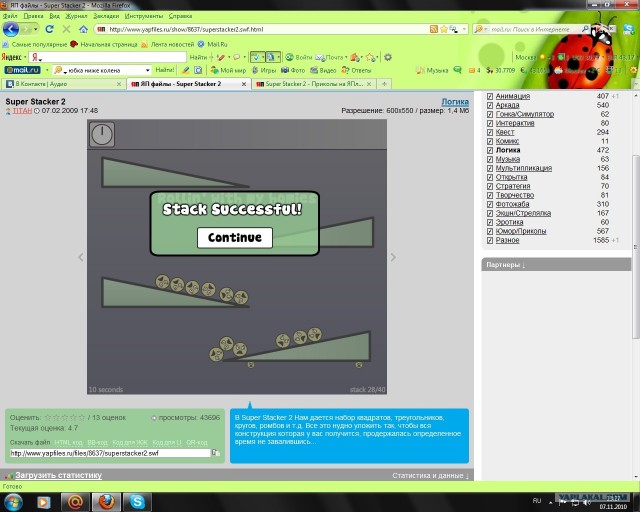Open the Мультипликация category link
The image size is (640, 512).
pyautogui.click(x=524, y=168)
